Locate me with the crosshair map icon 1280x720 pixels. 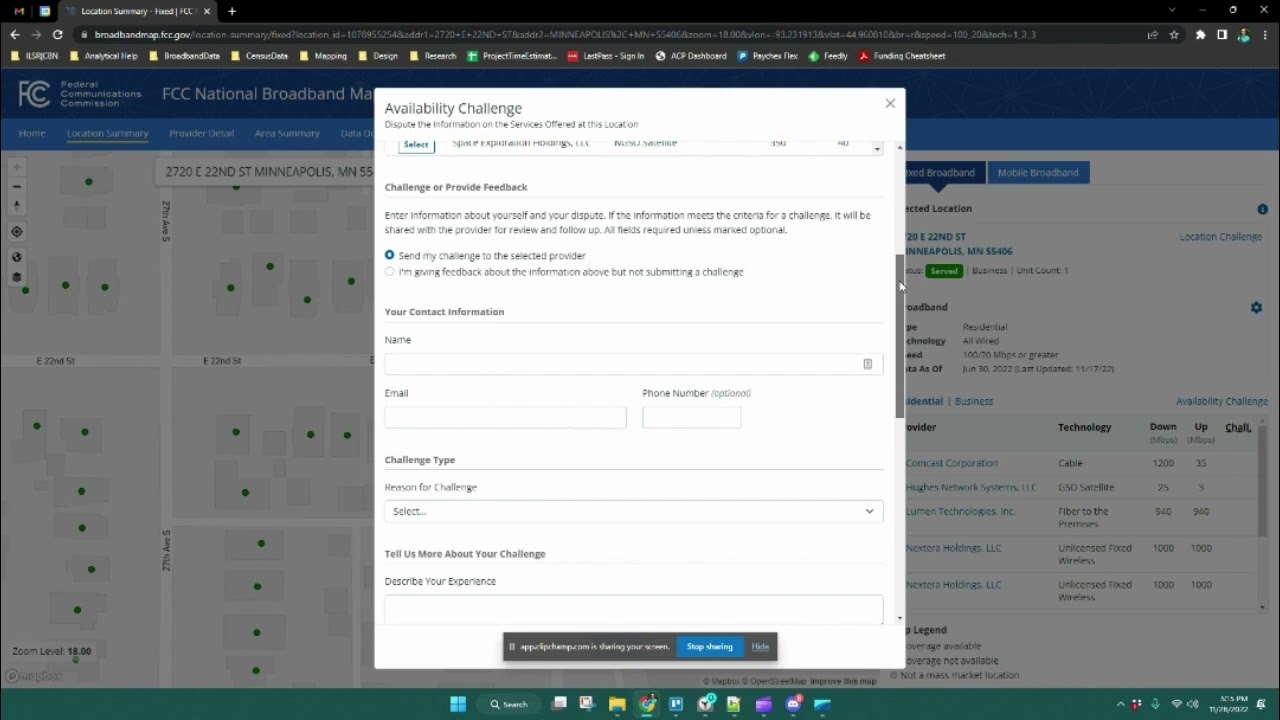17,232
